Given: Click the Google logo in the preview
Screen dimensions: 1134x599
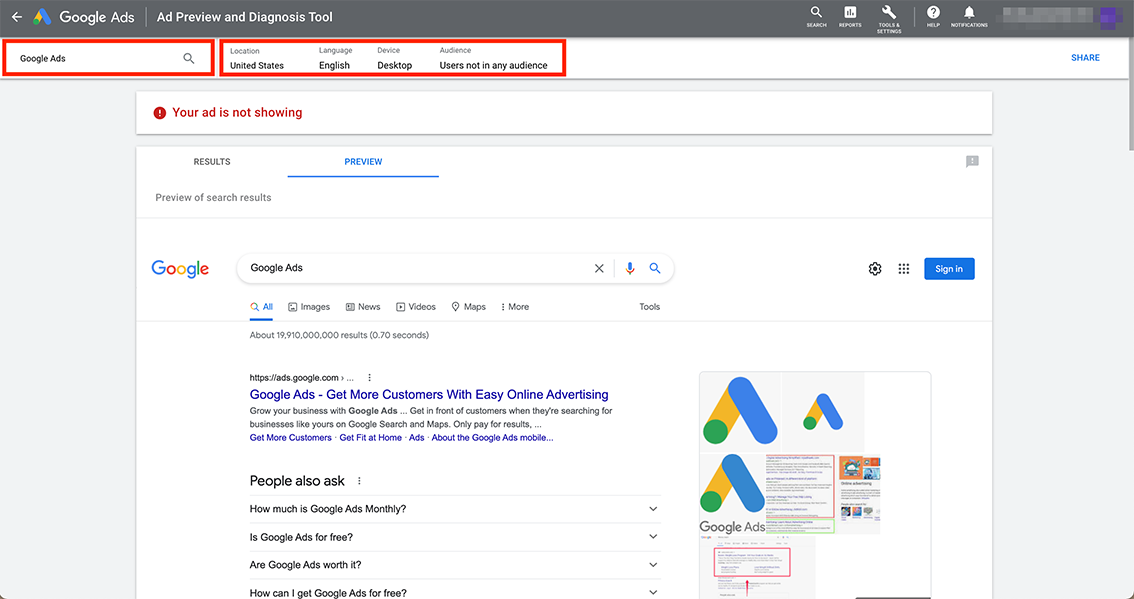Looking at the screenshot, I should pos(180,269).
